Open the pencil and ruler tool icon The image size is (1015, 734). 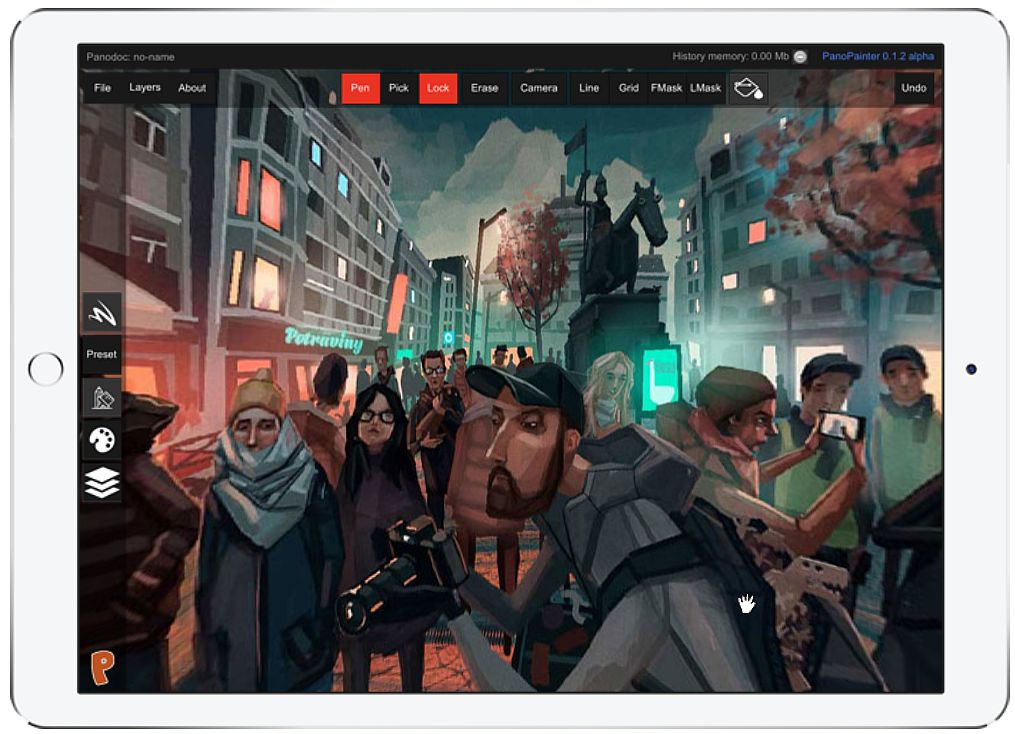(x=102, y=397)
